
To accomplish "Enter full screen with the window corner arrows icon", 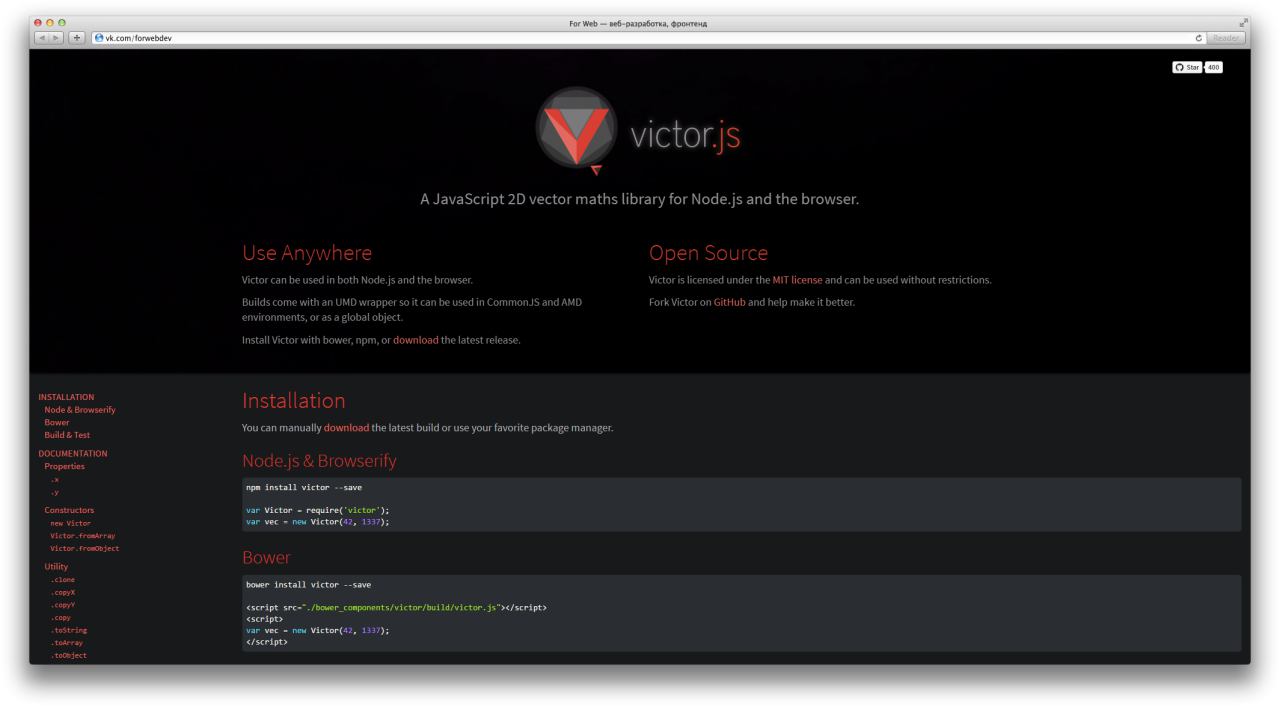I will point(1244,23).
